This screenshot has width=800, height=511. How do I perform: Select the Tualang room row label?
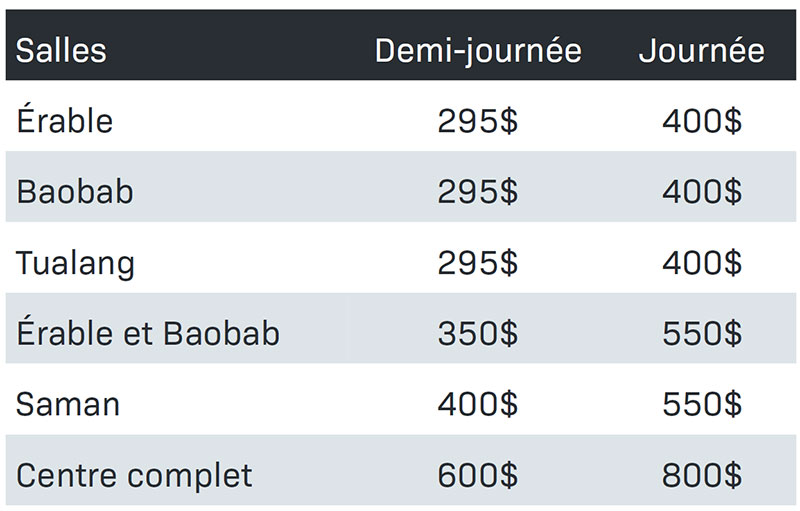pyautogui.click(x=76, y=264)
